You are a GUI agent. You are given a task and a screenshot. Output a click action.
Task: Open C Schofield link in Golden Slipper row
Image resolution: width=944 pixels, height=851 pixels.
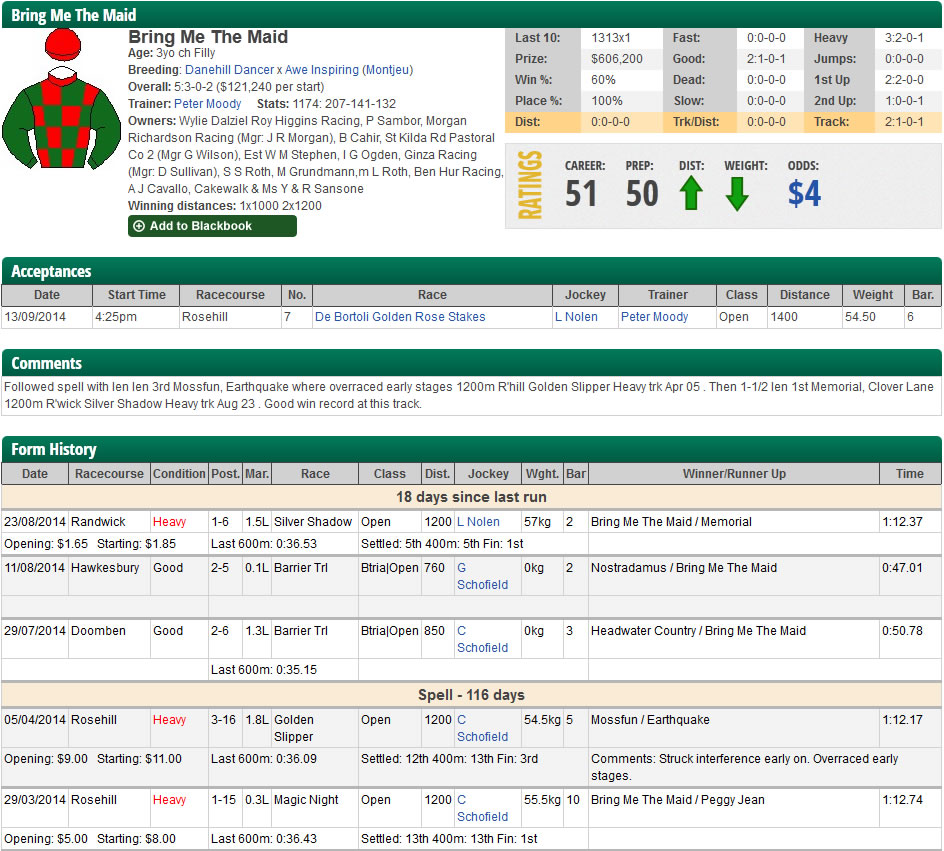click(x=482, y=728)
